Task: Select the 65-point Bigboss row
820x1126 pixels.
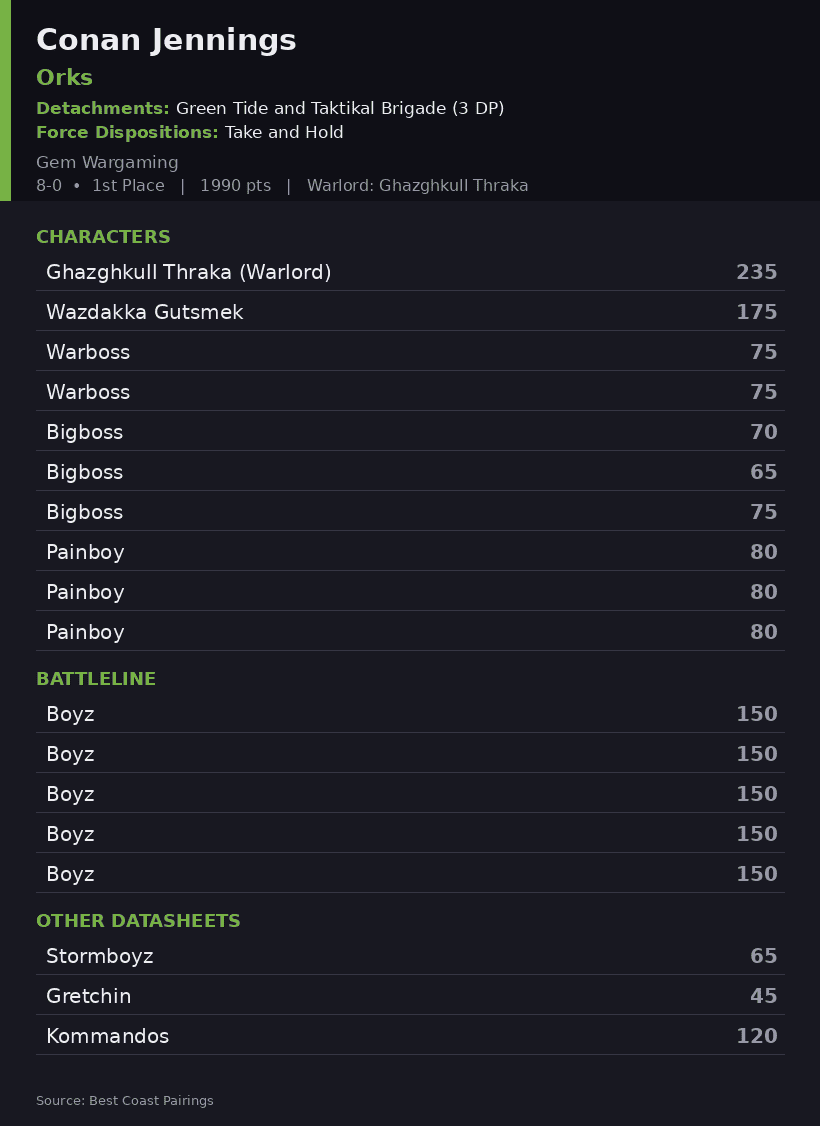Action: tap(410, 471)
